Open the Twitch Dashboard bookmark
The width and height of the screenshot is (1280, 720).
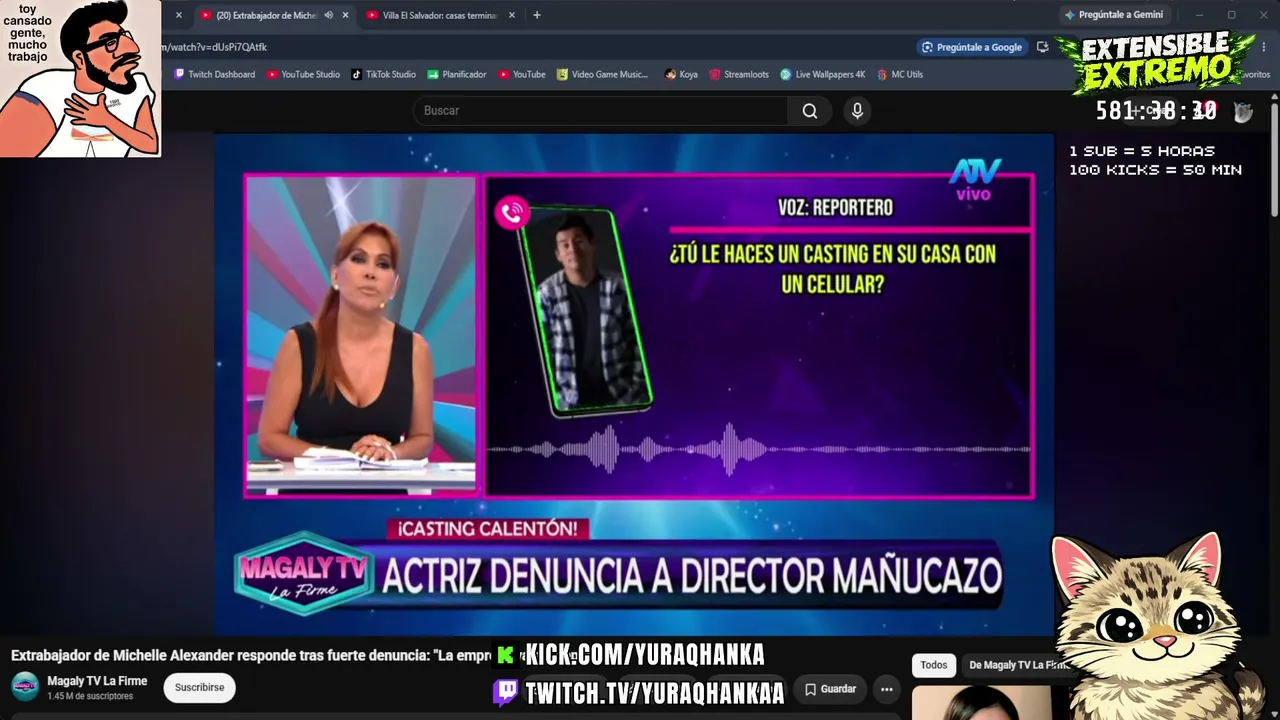click(x=214, y=74)
